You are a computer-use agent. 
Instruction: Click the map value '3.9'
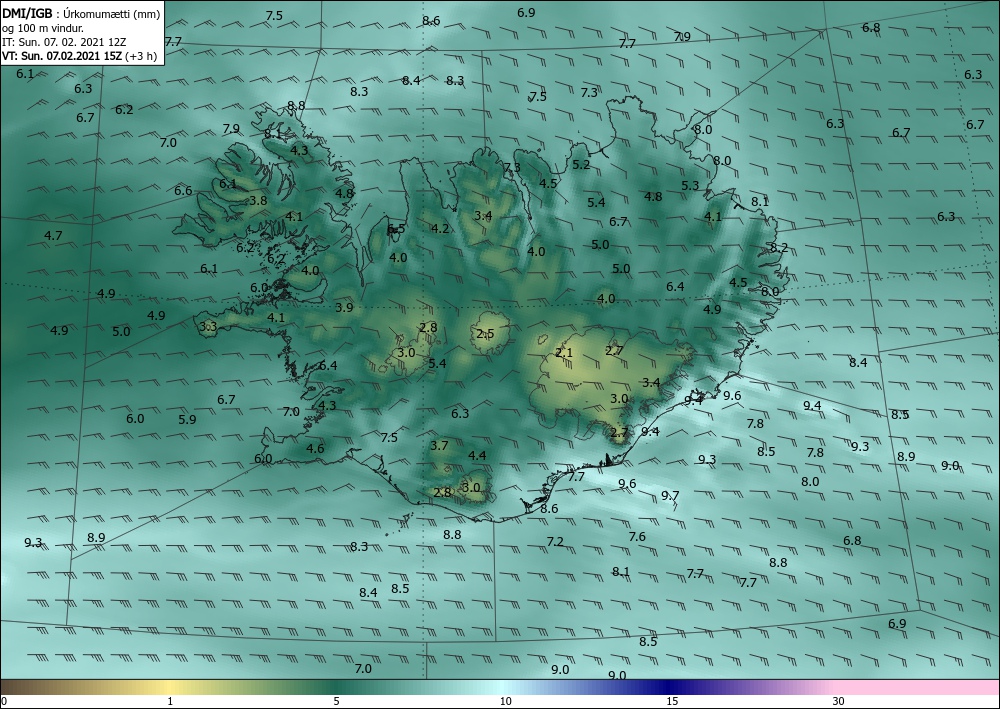tap(344, 307)
